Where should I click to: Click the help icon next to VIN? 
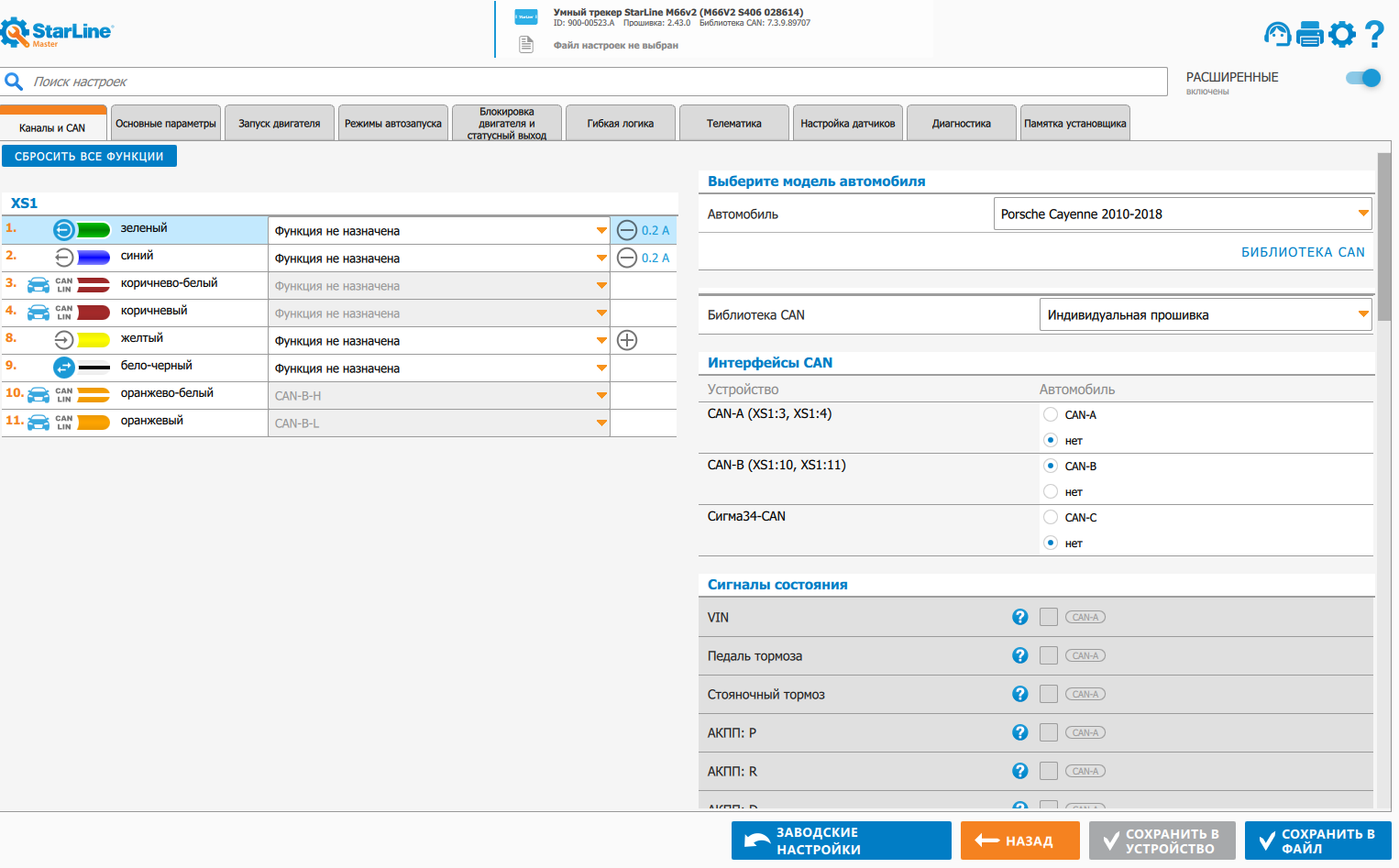[1019, 617]
